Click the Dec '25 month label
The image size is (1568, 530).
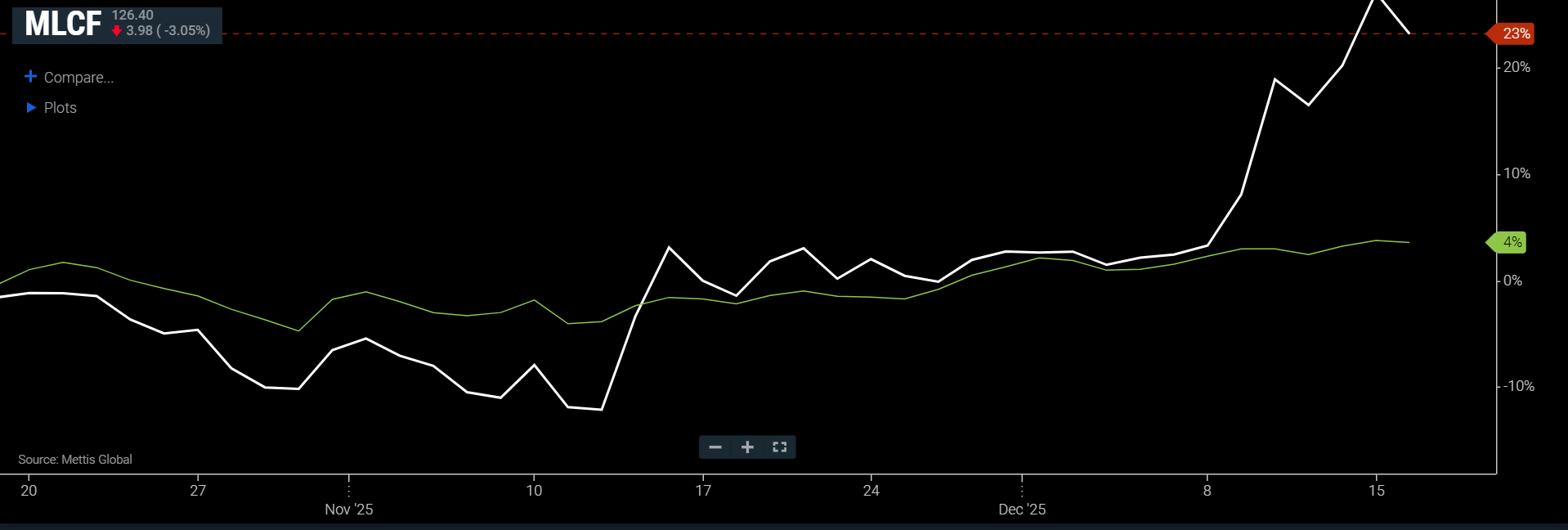click(1022, 510)
